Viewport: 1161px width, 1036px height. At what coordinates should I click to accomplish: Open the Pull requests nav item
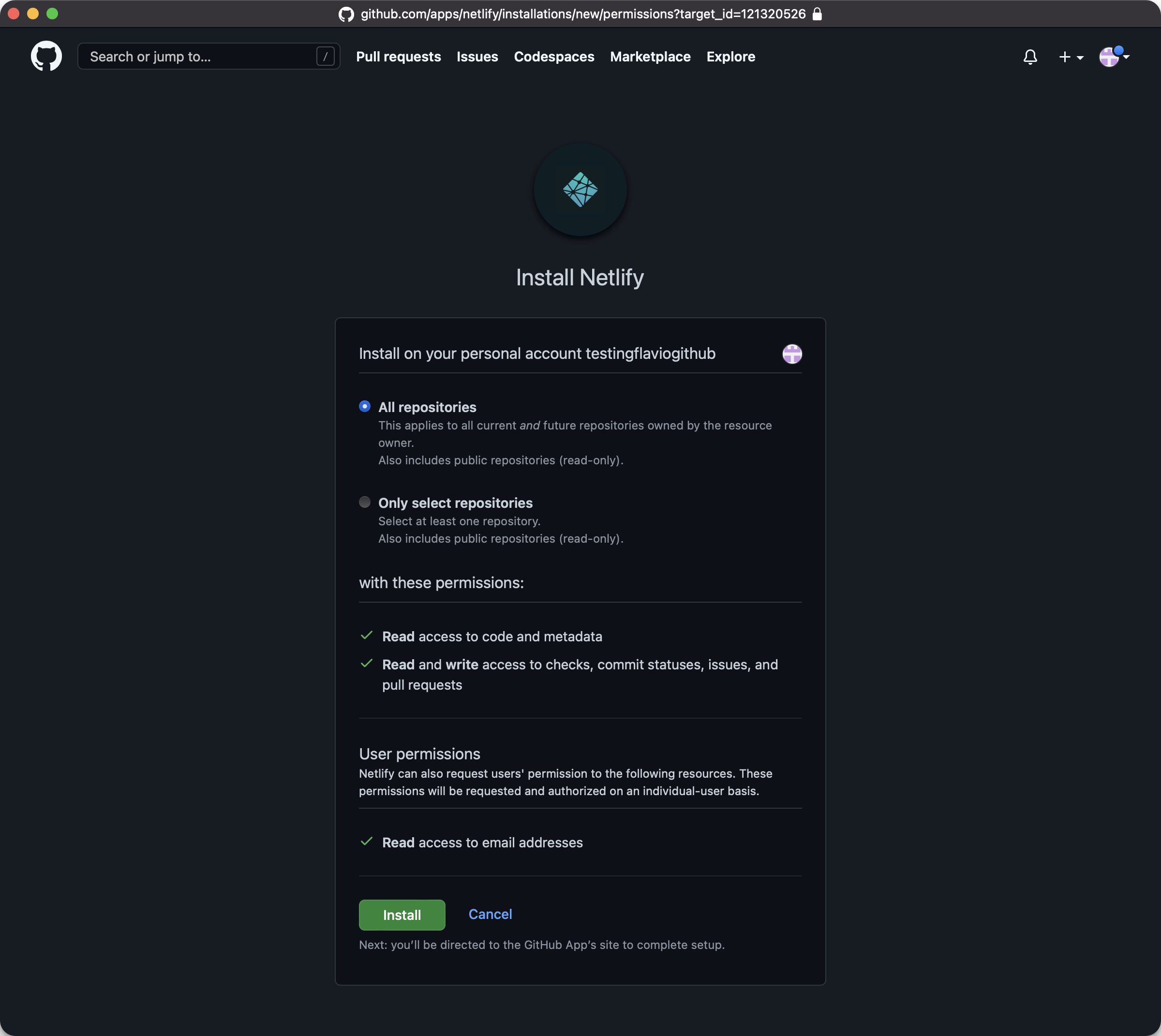point(398,57)
